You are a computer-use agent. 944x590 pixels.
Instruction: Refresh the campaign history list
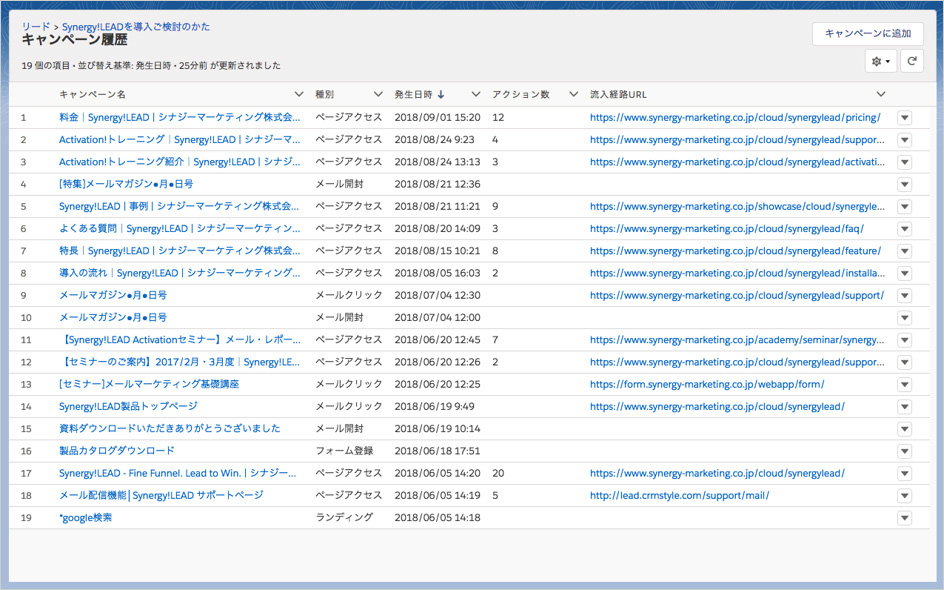pos(911,61)
